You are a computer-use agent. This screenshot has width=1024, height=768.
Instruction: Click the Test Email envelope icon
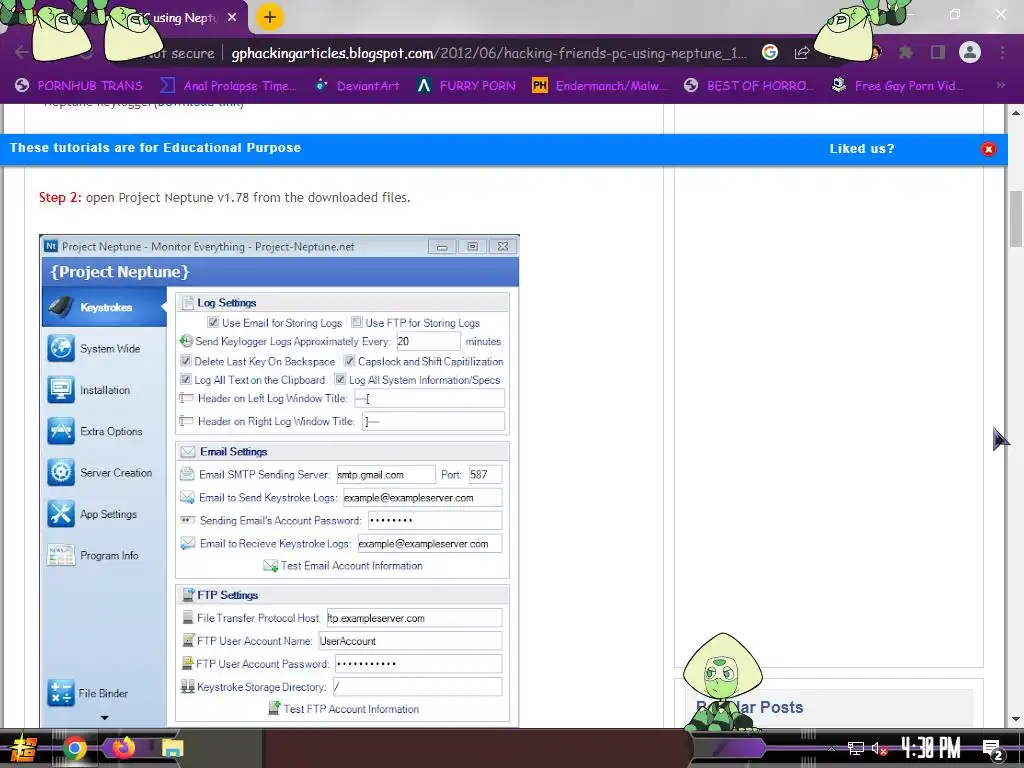270,566
